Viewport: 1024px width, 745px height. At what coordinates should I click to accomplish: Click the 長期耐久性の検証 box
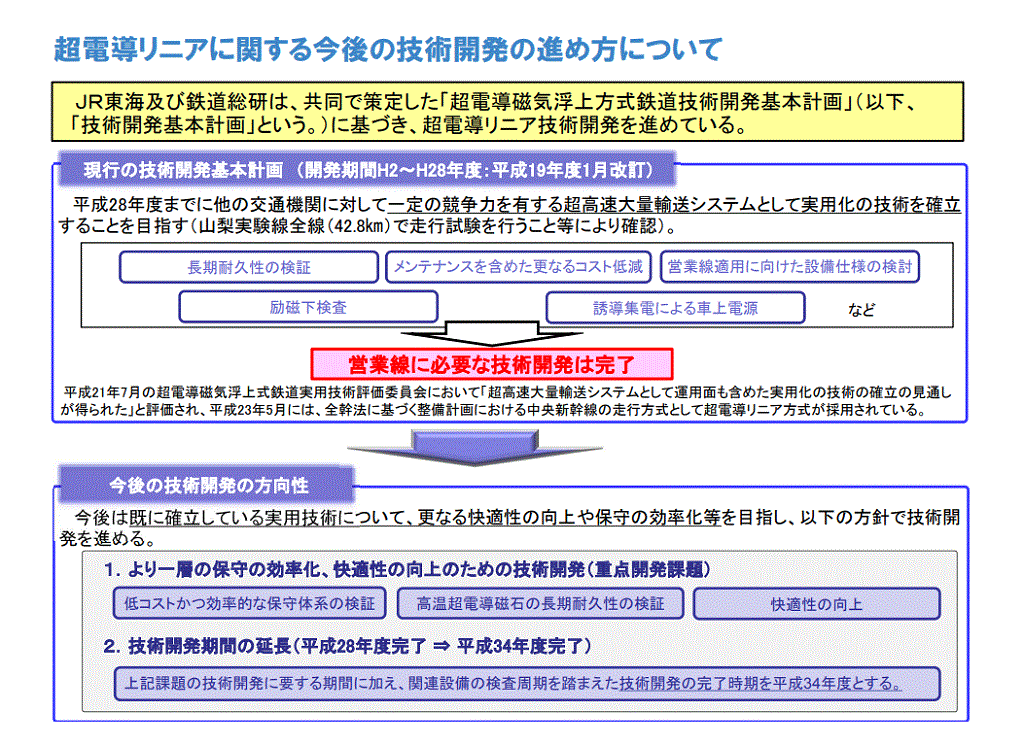coord(249,267)
